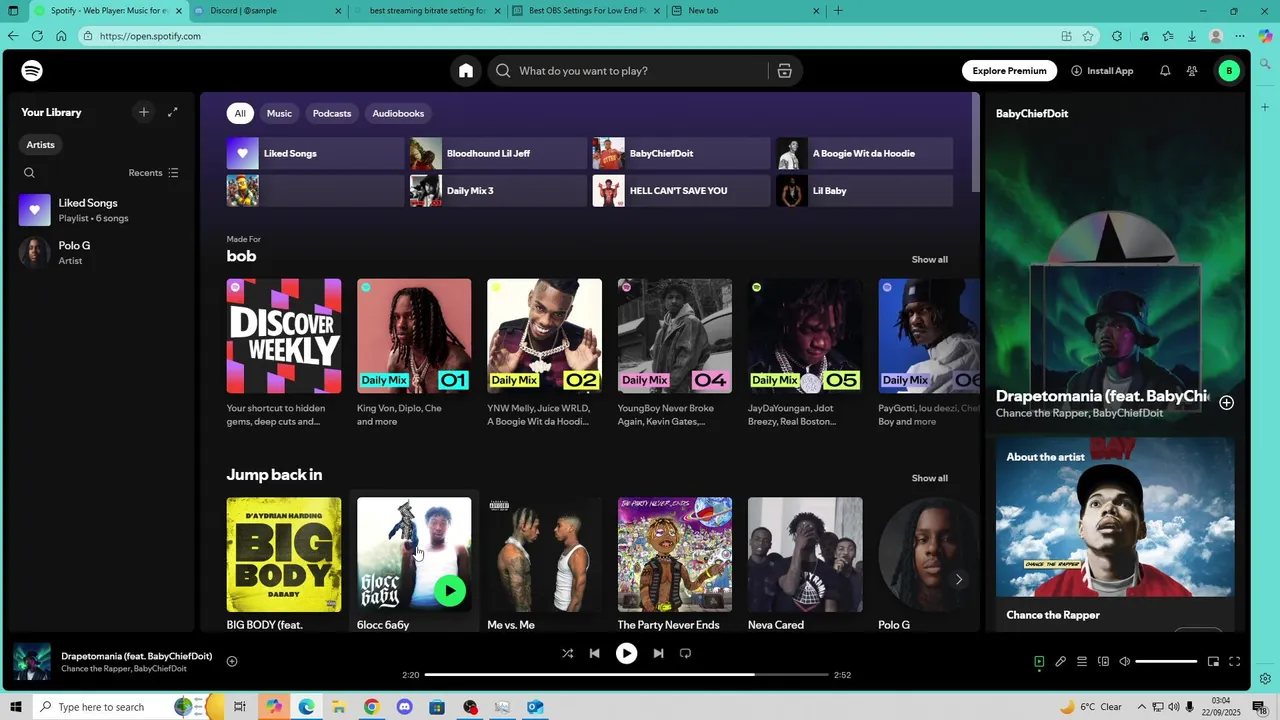Image resolution: width=1280 pixels, height=720 pixels.
Task: Open the A Boogie Wit da Hoodie tile
Action: 864,154
